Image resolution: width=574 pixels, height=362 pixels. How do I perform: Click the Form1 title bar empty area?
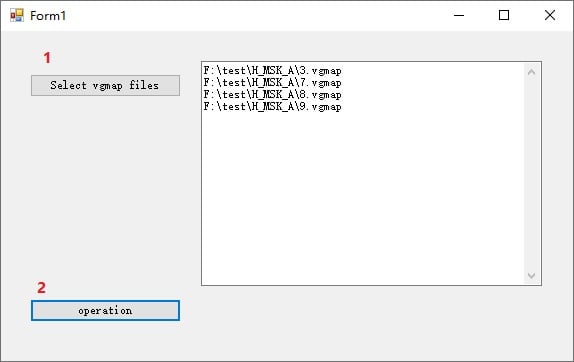256,15
